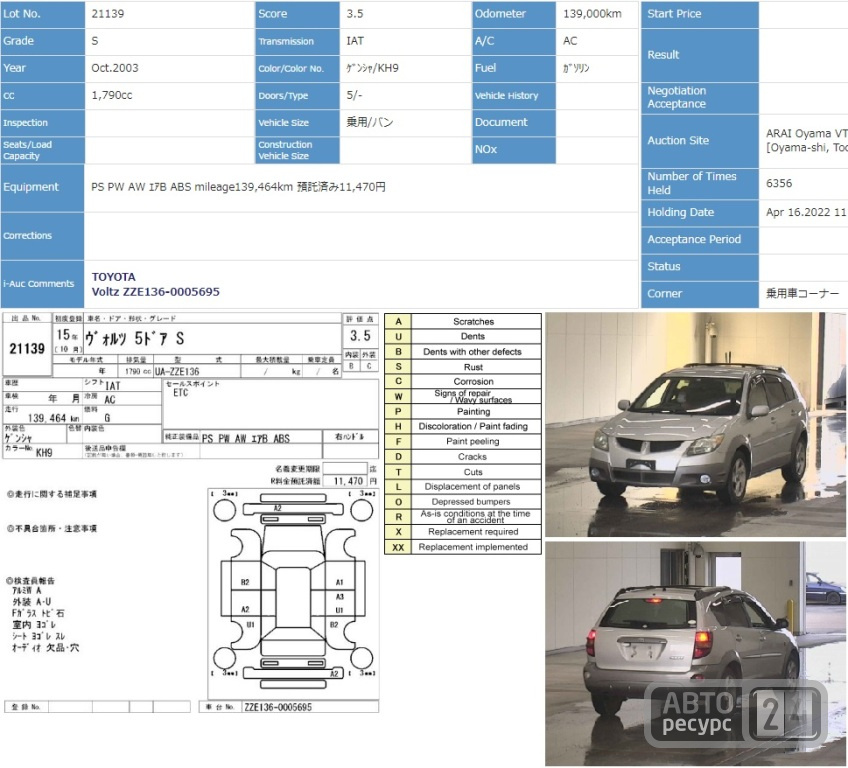Click the Result header cell
Viewport: 848px width, 768px height.
700,55
